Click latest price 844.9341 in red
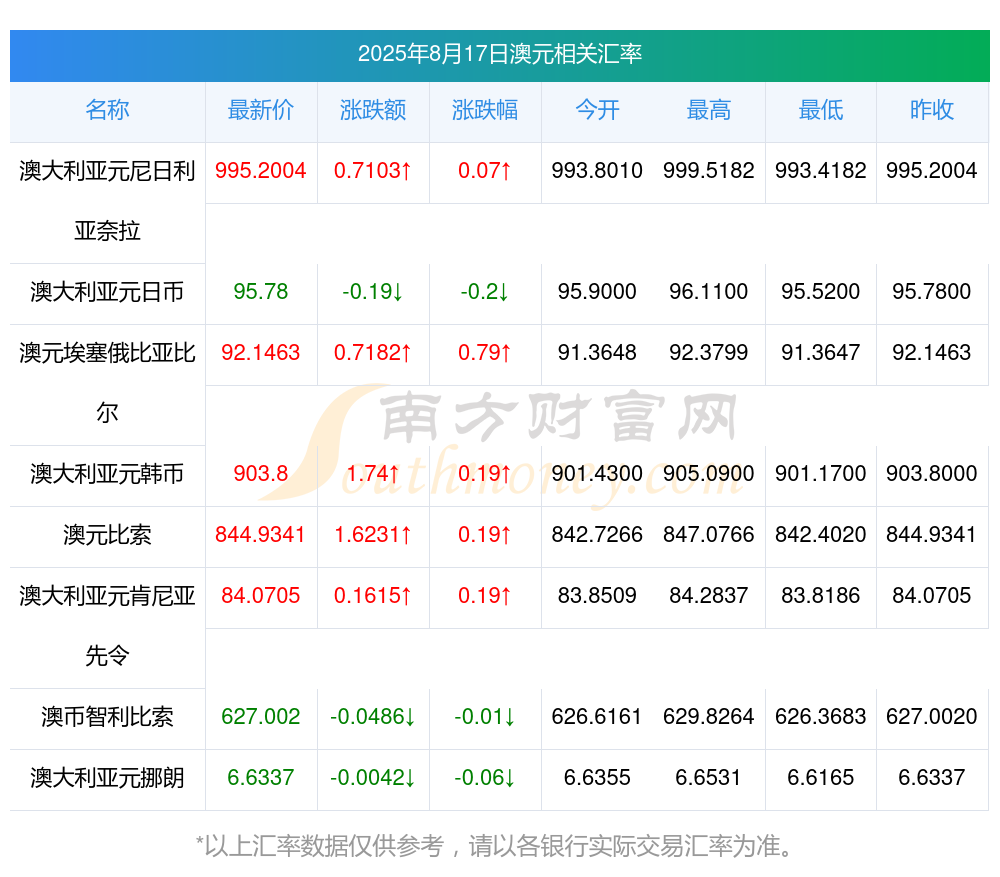Screen dimensions: 1000x877 [x=261, y=534]
